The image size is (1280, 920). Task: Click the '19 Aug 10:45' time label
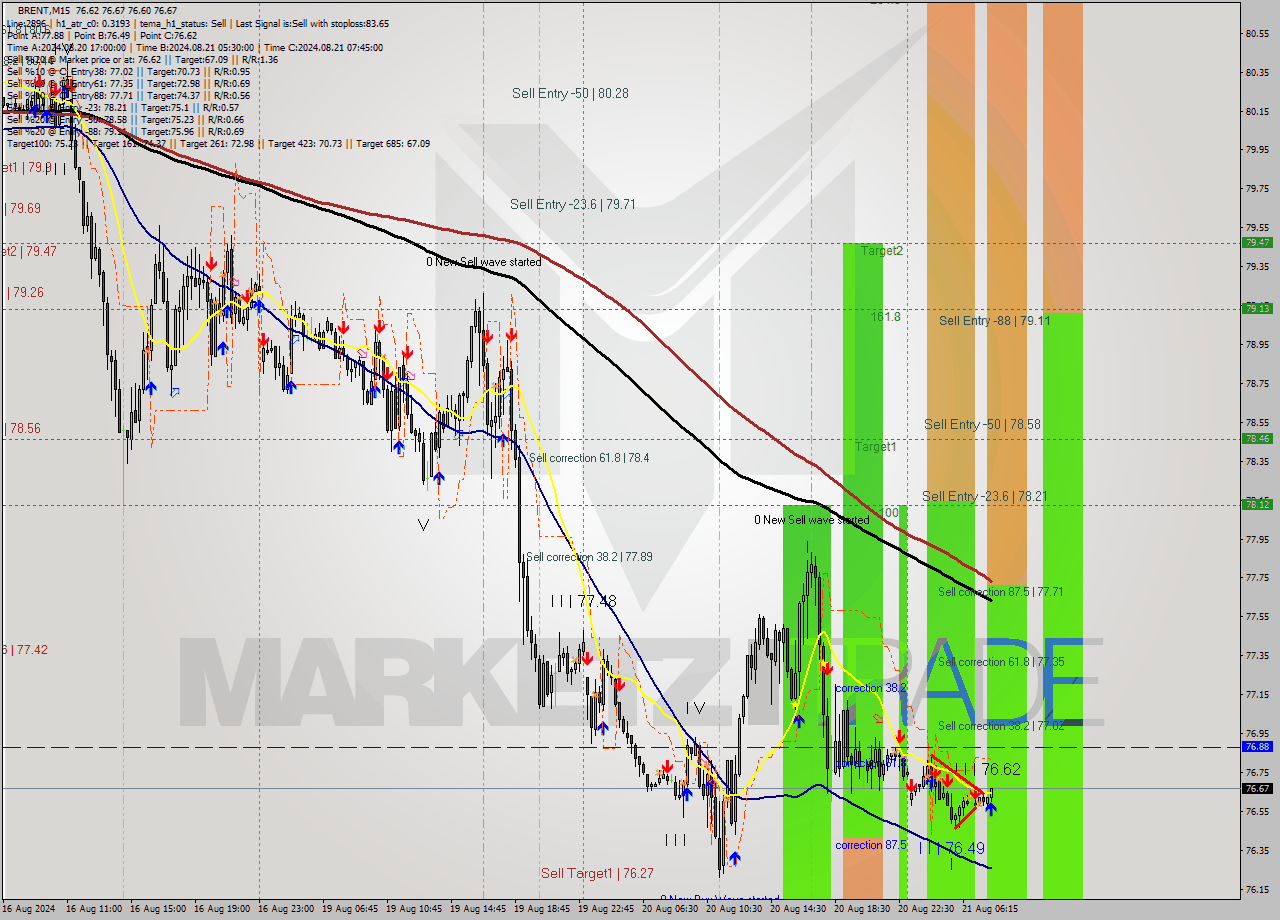tap(414, 909)
